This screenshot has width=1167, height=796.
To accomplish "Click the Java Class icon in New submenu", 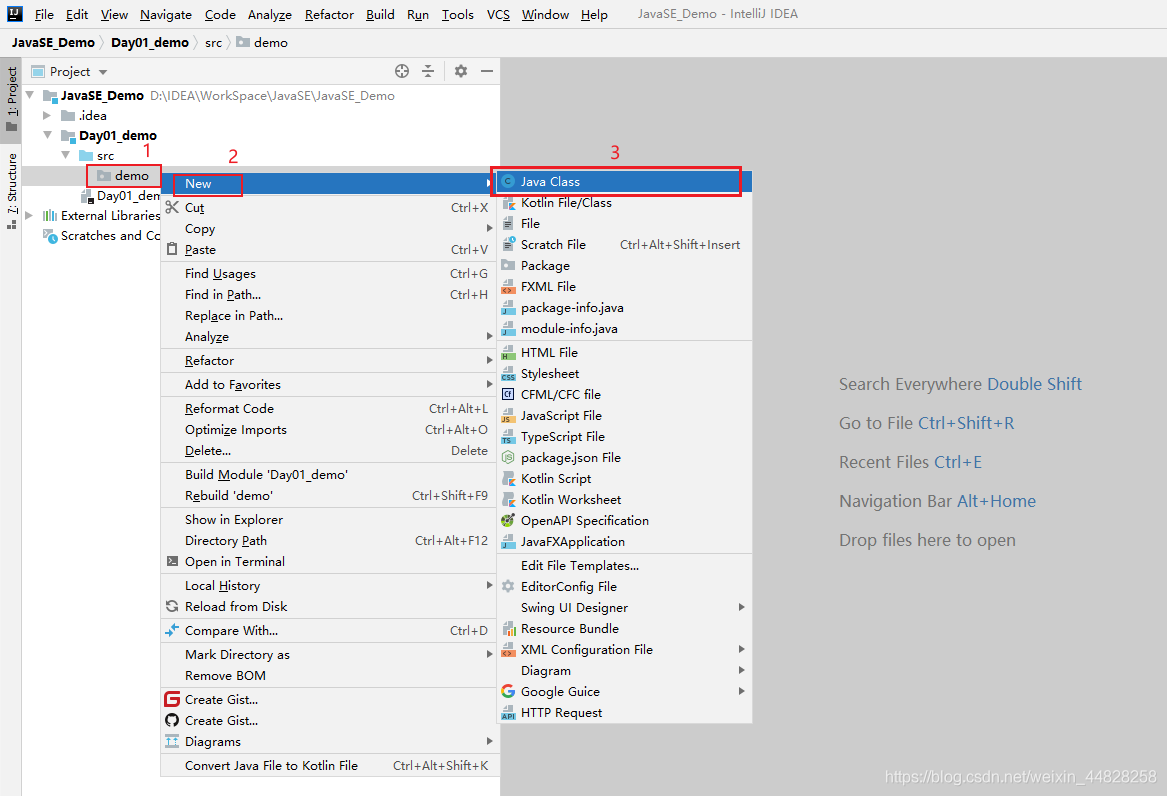I will click(508, 182).
